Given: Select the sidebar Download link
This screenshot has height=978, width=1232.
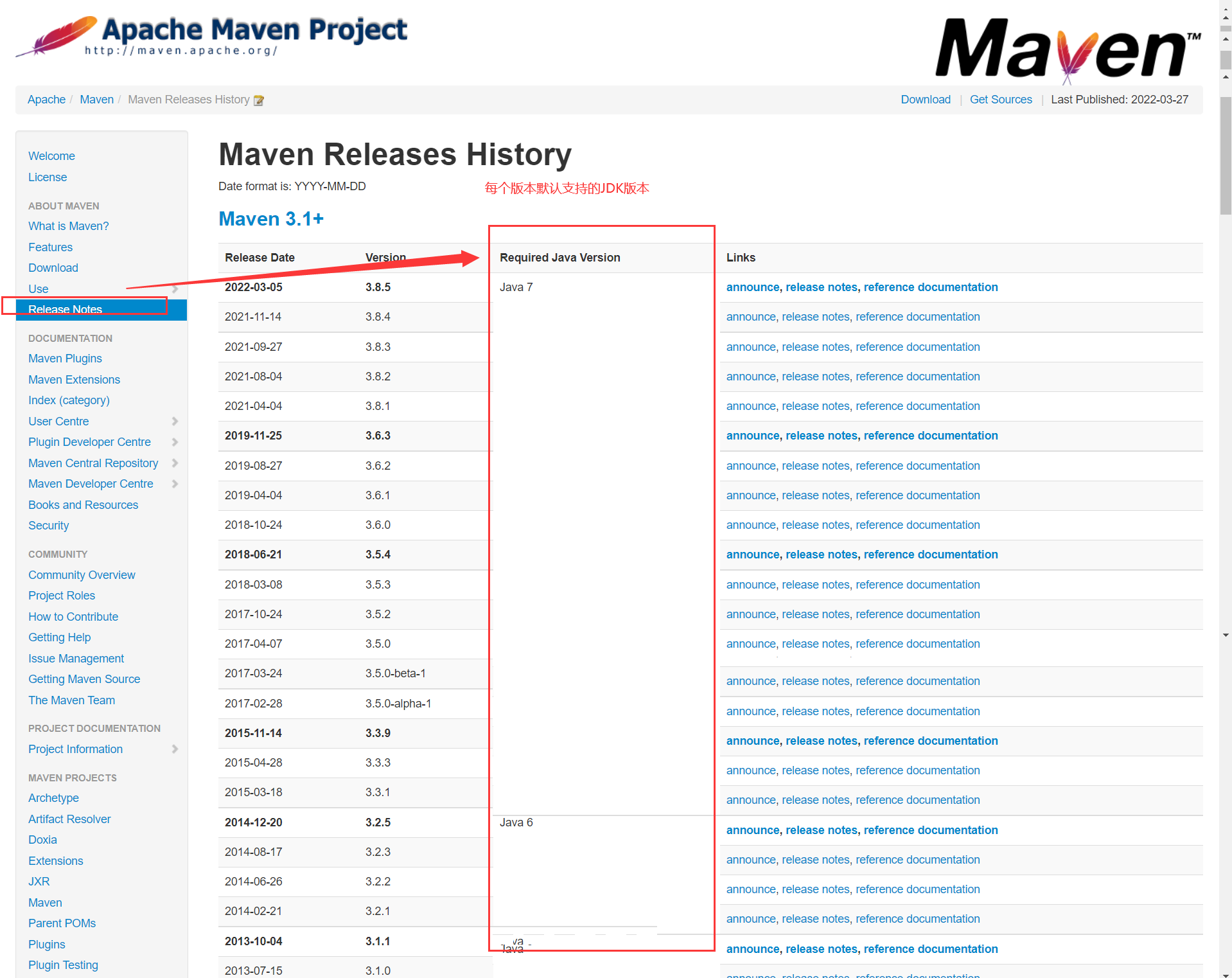Looking at the screenshot, I should [x=53, y=268].
